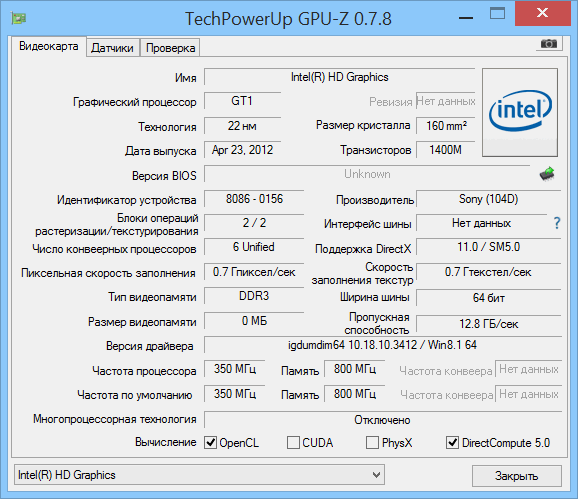Click the Закрыть button

coord(516,476)
